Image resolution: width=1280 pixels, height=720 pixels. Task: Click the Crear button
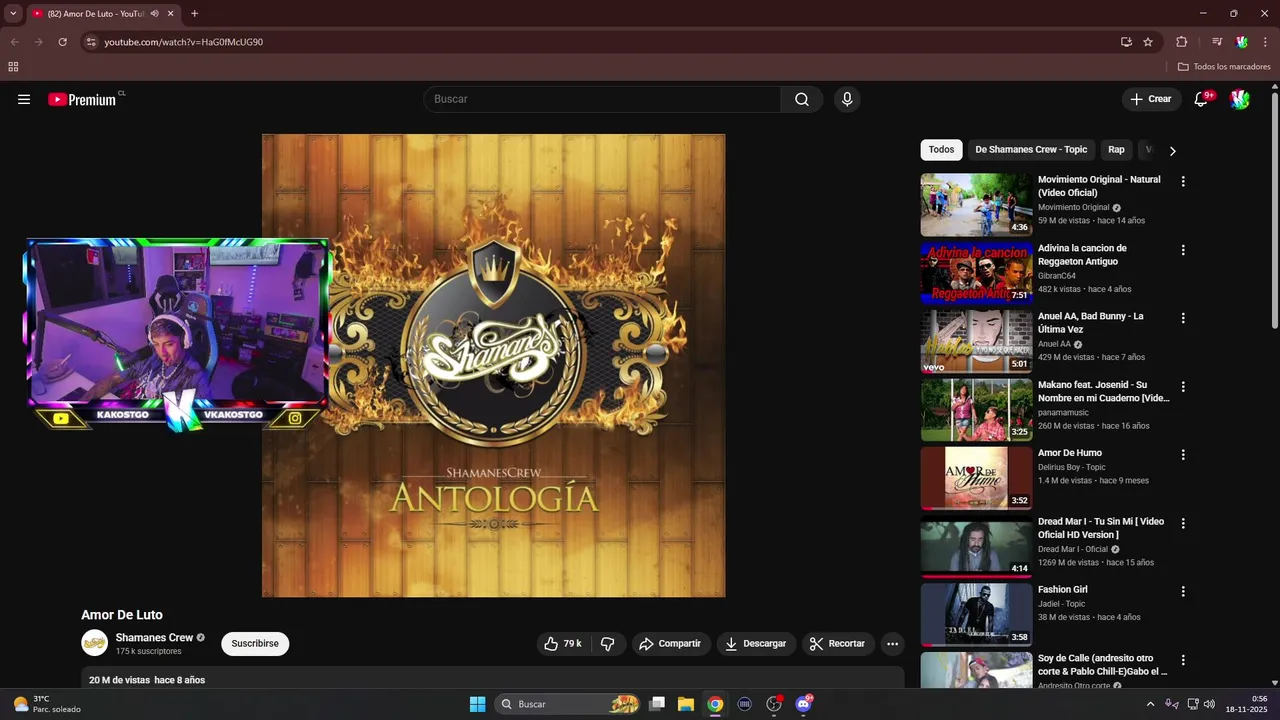point(1151,99)
